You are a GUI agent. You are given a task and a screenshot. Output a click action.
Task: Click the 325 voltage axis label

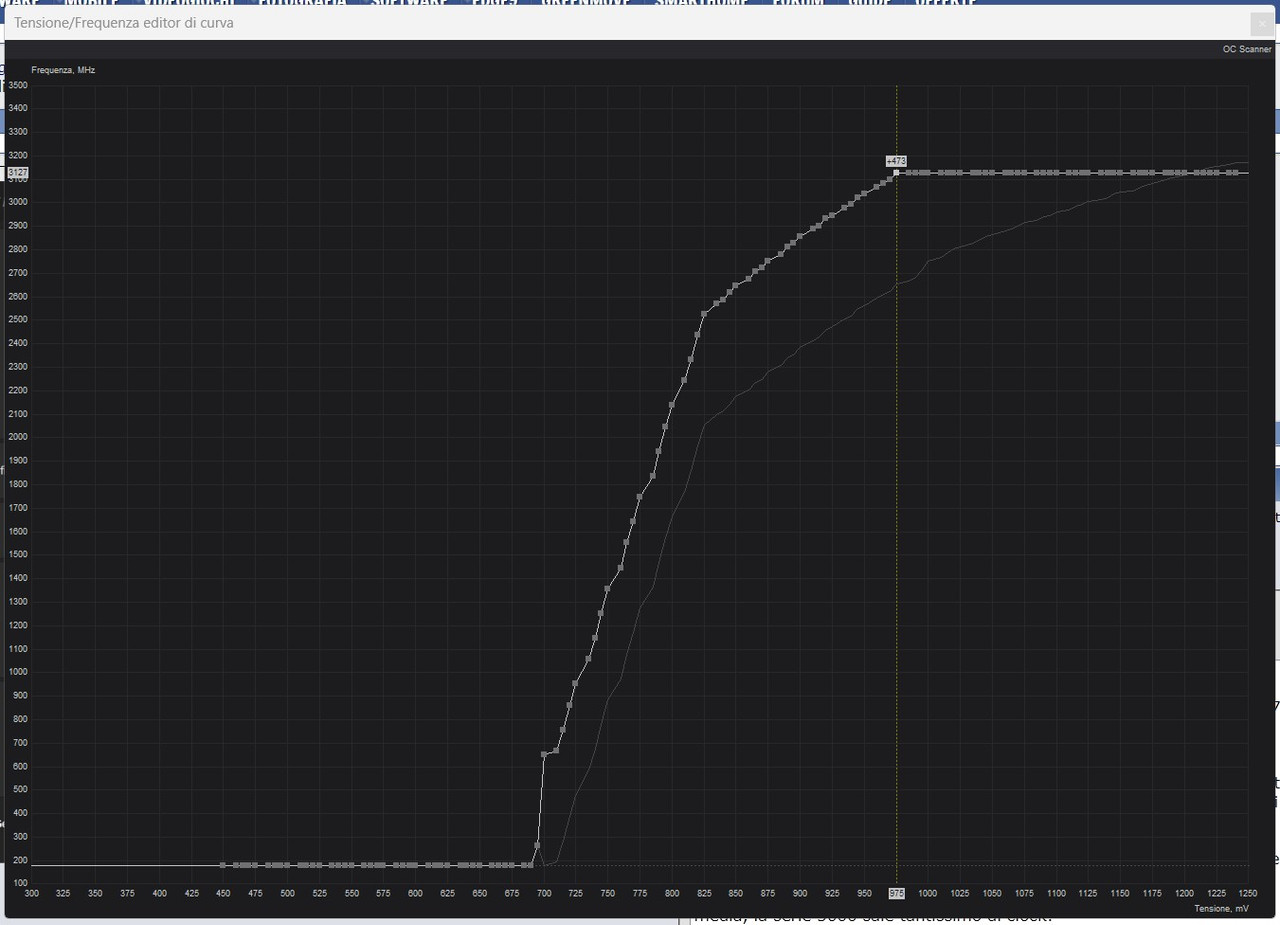tap(63, 892)
